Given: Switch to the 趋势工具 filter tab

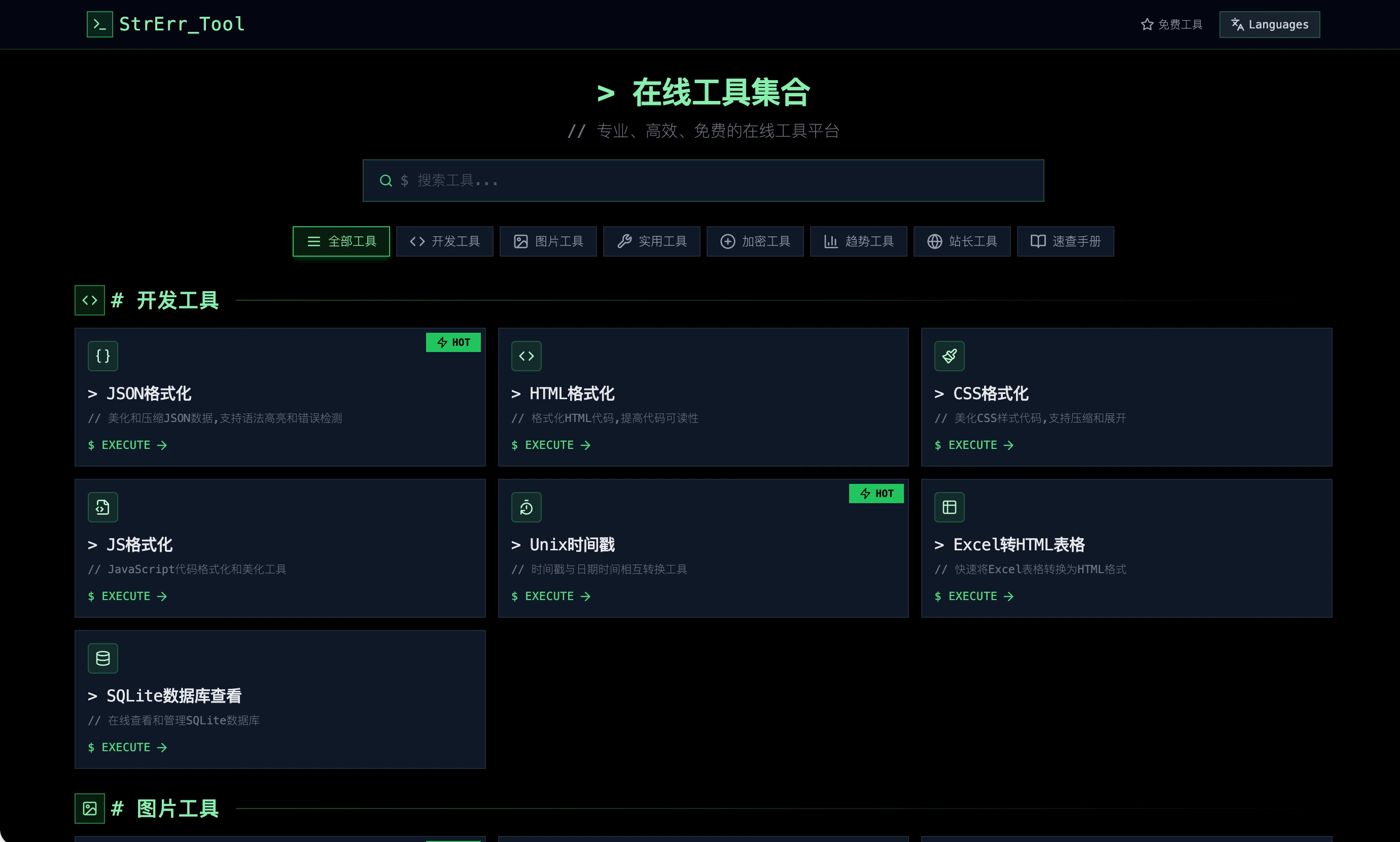Looking at the screenshot, I should click(x=858, y=242).
